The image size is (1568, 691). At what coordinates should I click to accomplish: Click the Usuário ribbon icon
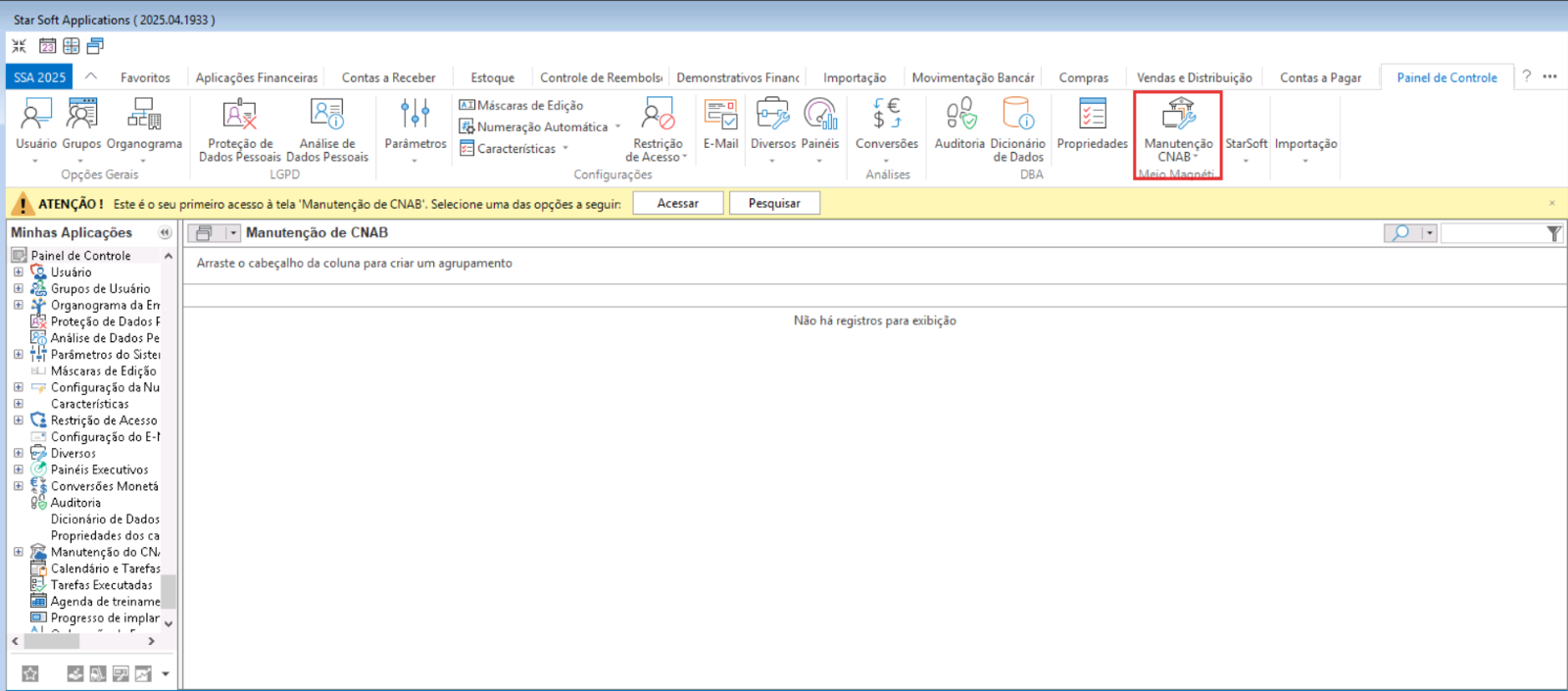click(x=35, y=115)
